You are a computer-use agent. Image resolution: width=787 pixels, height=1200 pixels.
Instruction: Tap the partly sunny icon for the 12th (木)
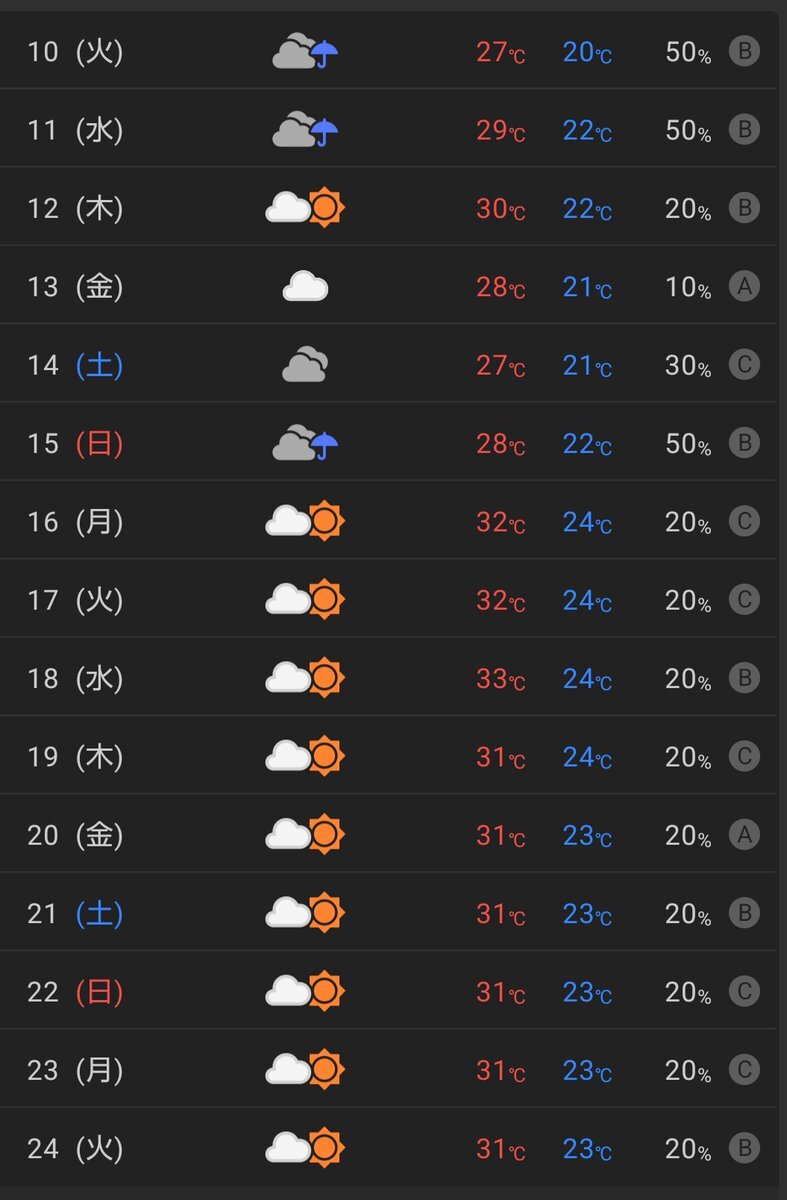[305, 208]
